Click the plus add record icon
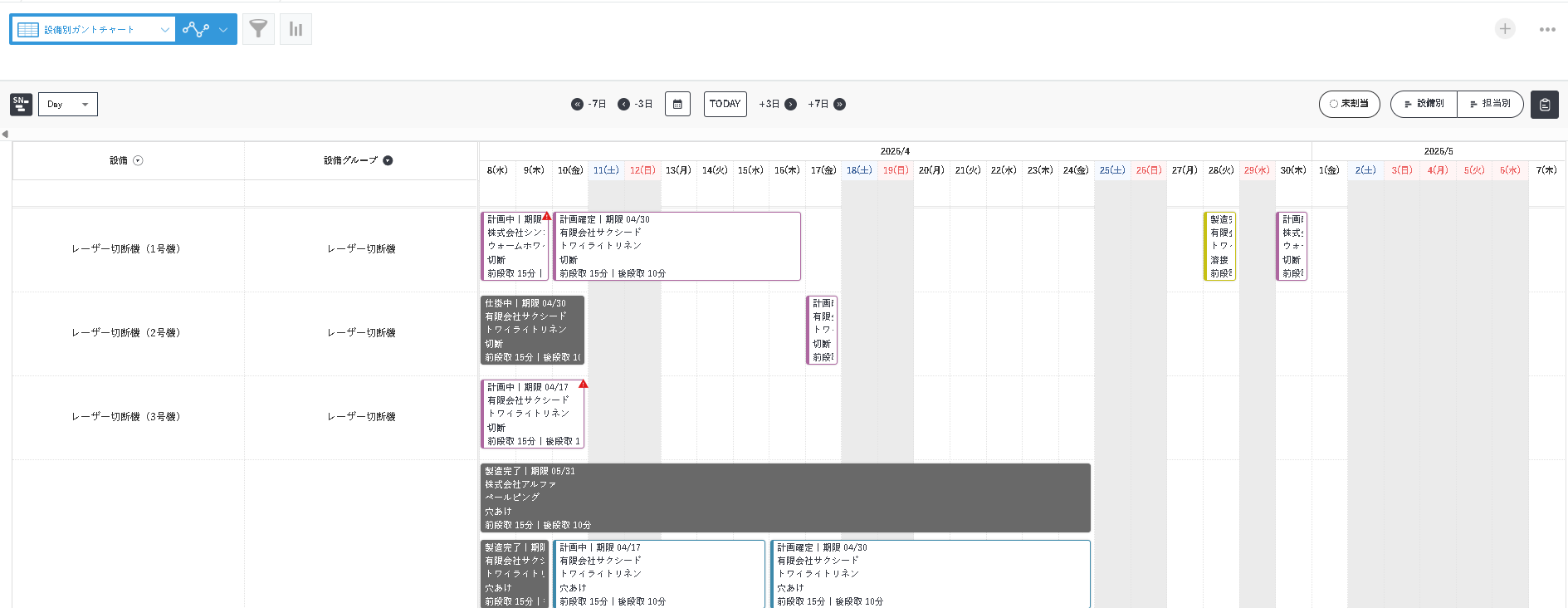 click(x=1505, y=29)
